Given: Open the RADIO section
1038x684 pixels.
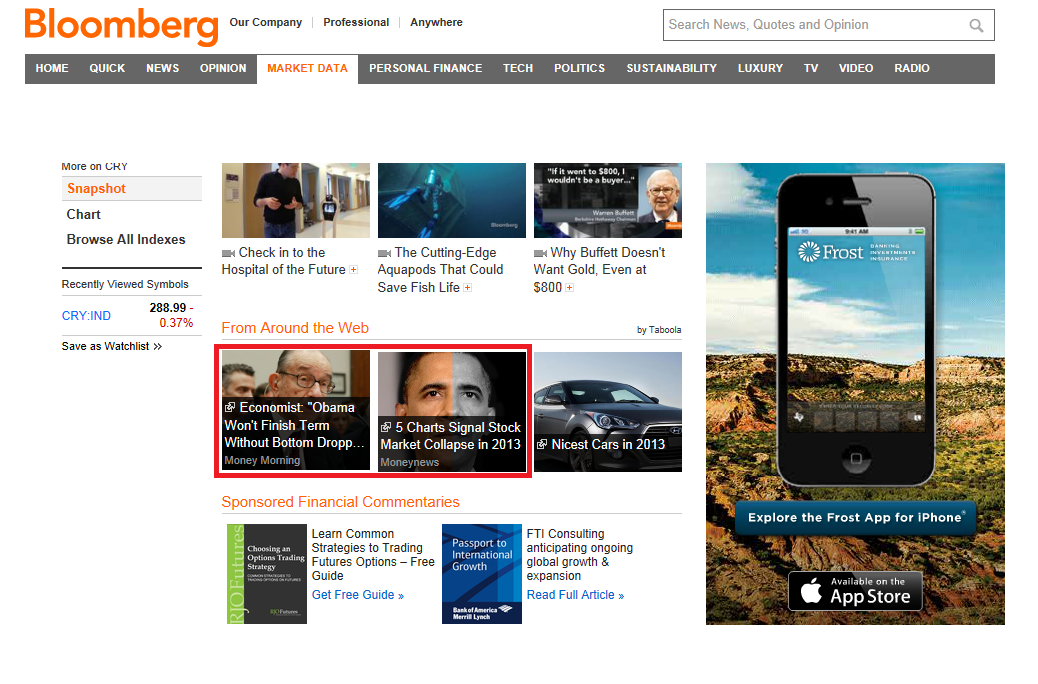Looking at the screenshot, I should click(x=912, y=69).
